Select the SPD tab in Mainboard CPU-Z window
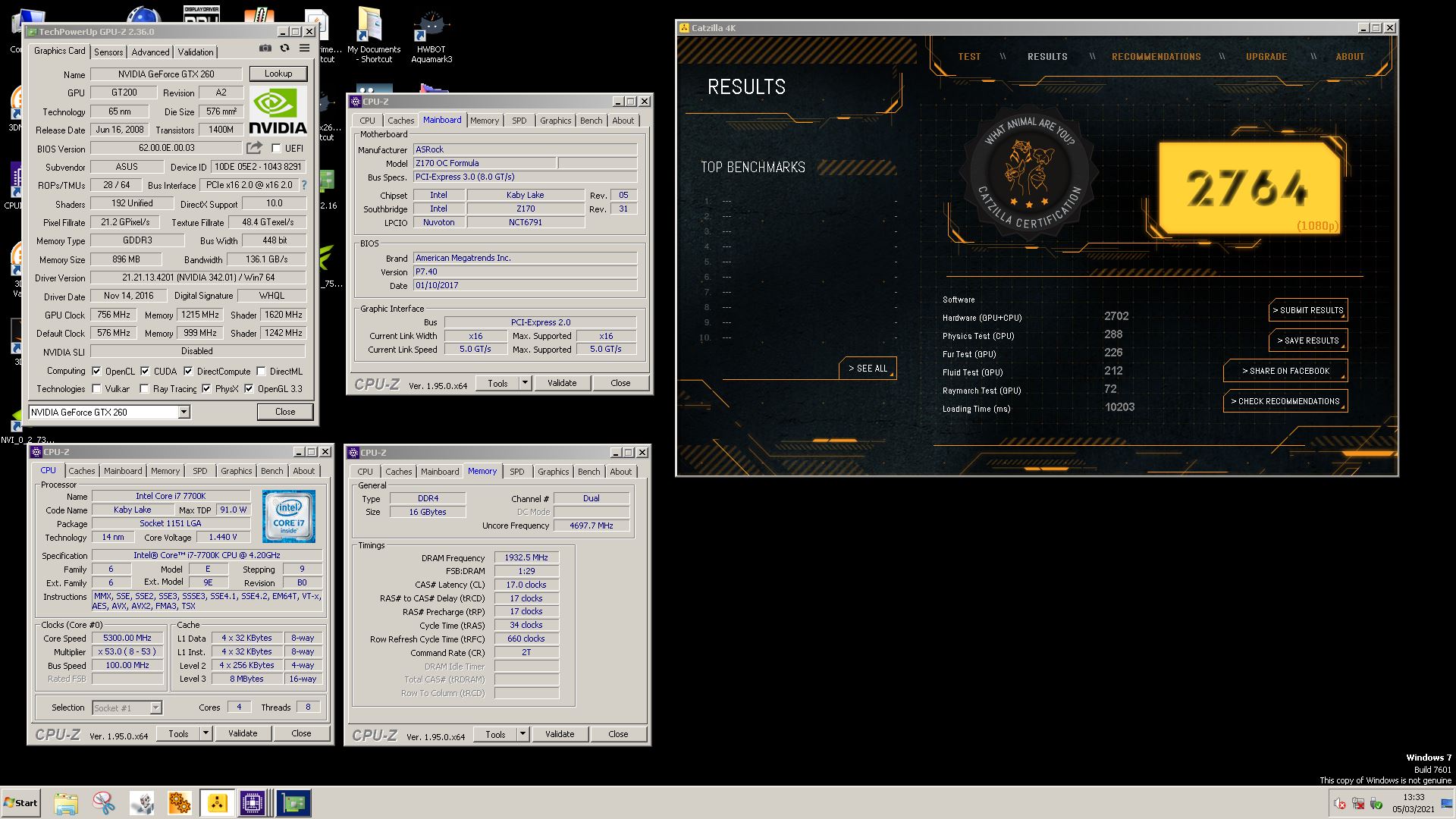Screen dimensions: 1456x819 pos(519,121)
